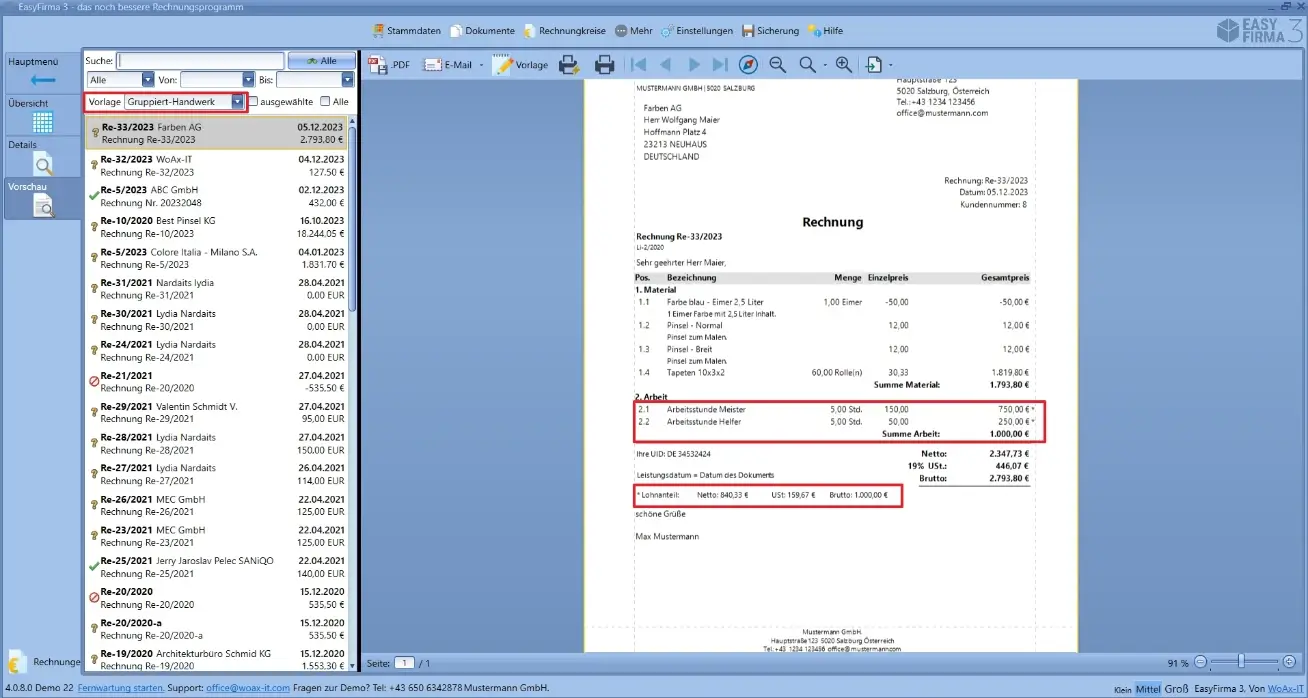Go back to Hauptmenü with arrow icon
This screenshot has width=1308, height=698.
[42, 79]
